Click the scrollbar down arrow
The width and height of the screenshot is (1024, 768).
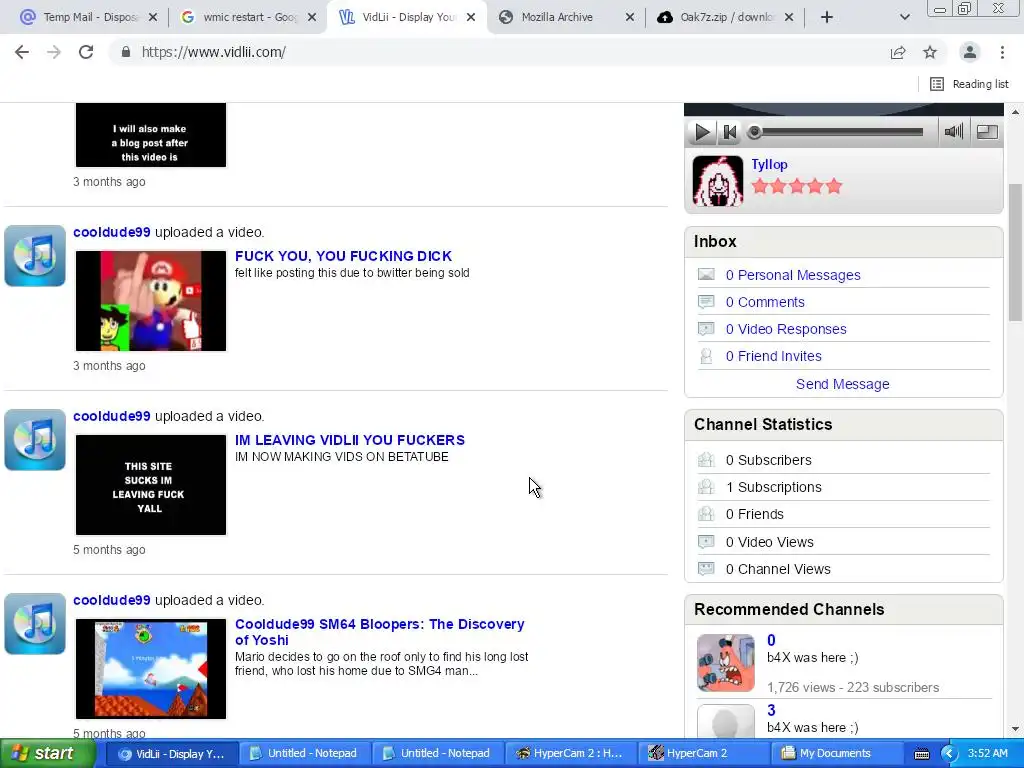(x=1016, y=729)
